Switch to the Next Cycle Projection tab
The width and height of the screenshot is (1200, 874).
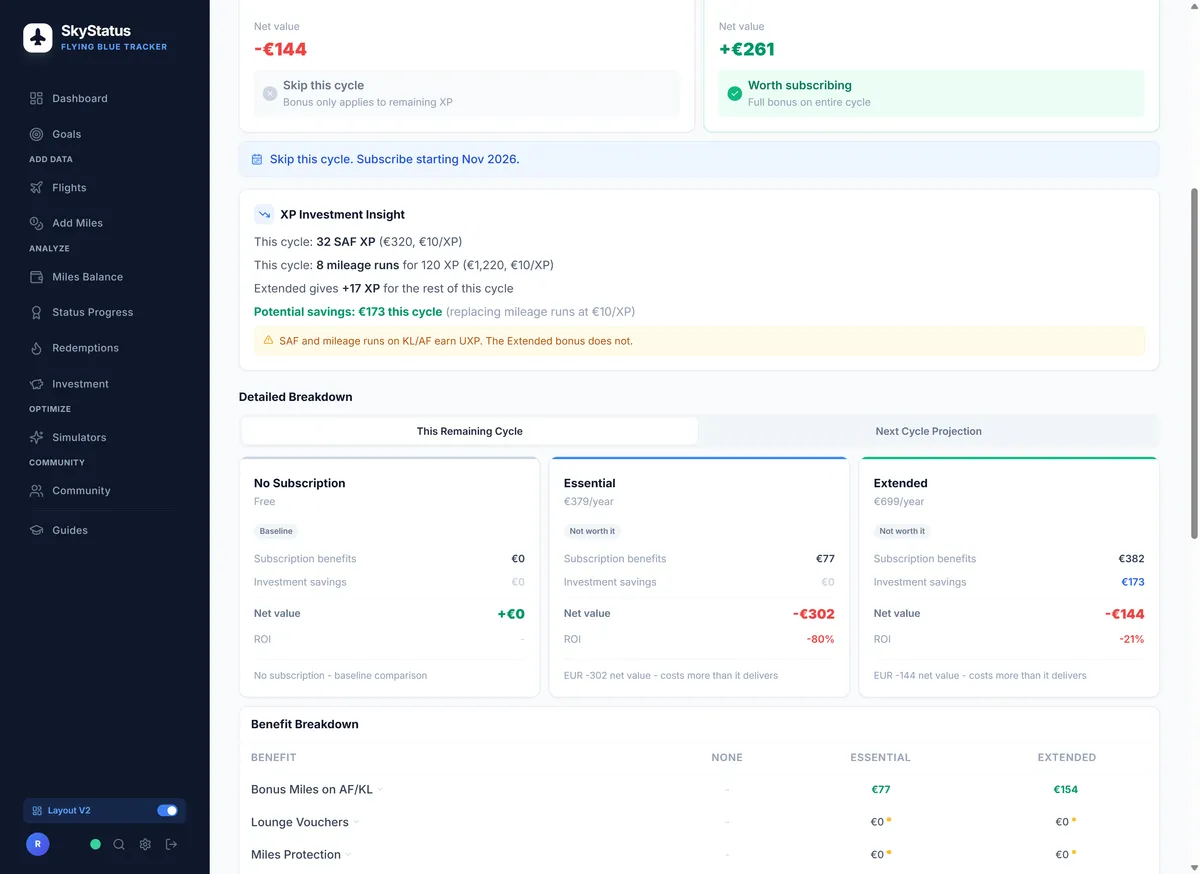pyautogui.click(x=928, y=431)
